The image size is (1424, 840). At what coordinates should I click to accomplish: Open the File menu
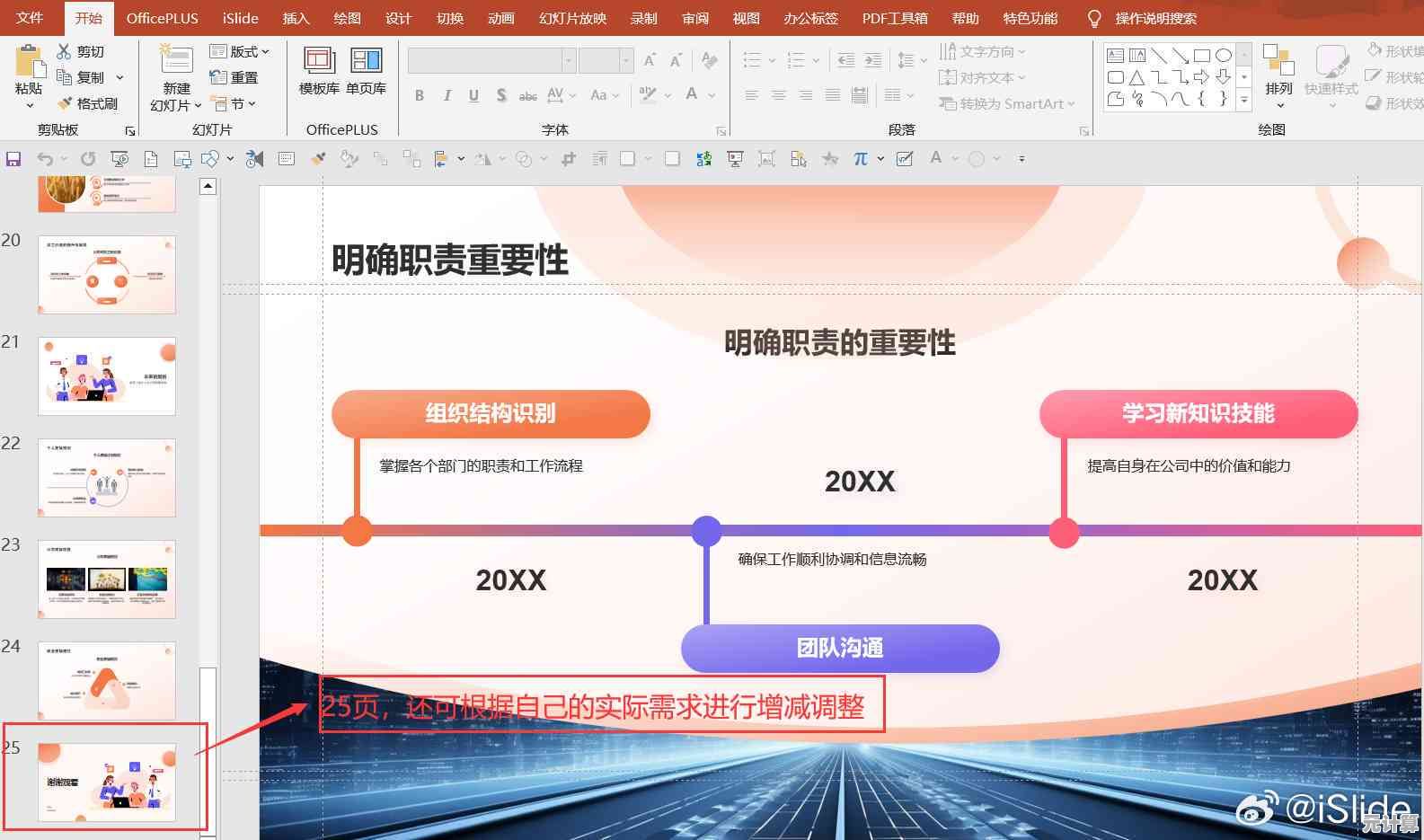tap(30, 18)
